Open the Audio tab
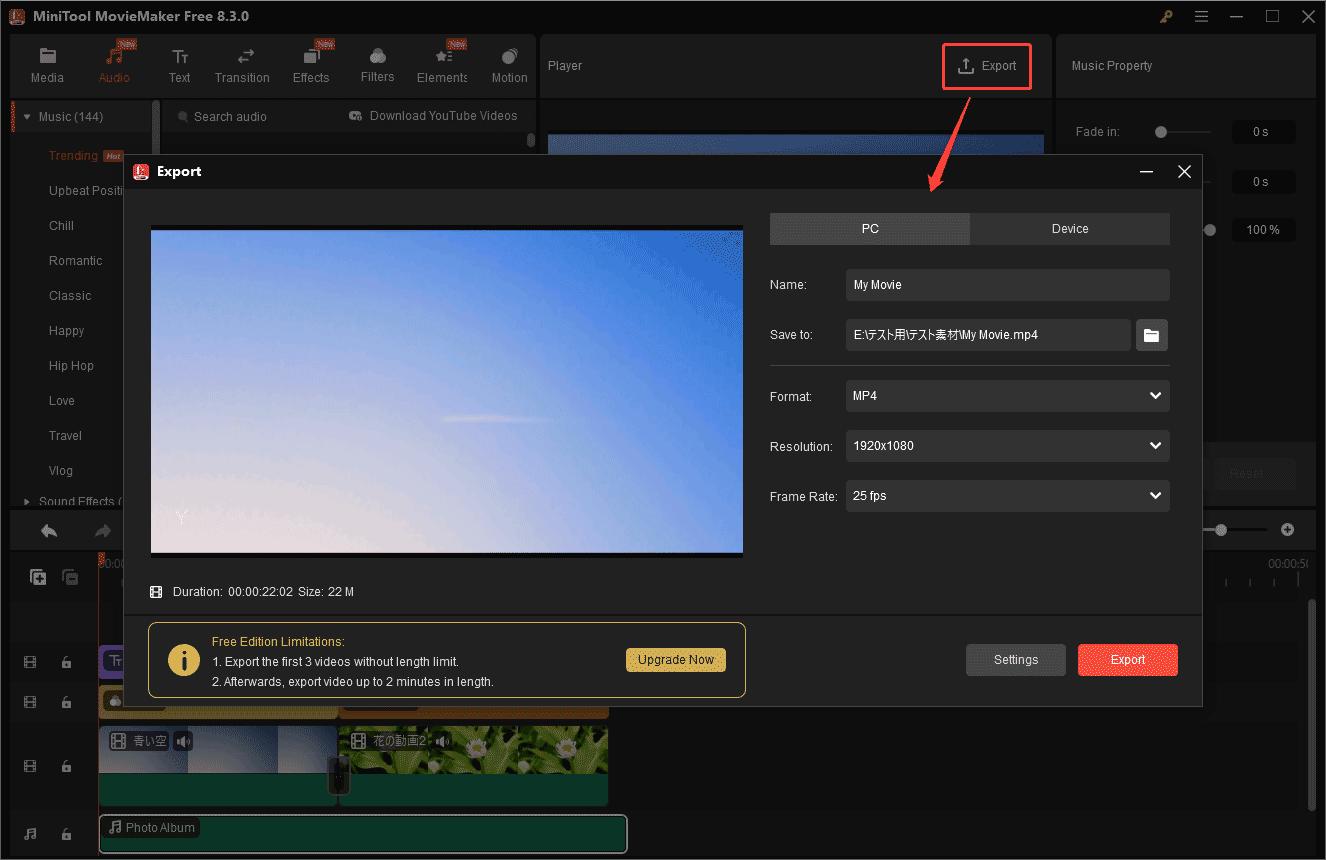 (114, 67)
